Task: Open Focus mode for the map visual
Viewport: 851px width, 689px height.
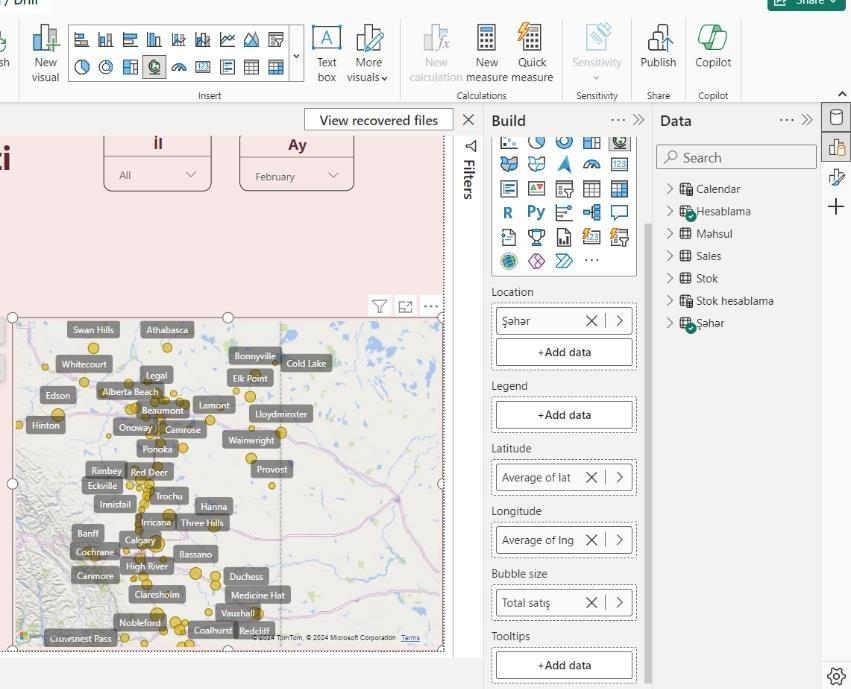Action: [405, 307]
